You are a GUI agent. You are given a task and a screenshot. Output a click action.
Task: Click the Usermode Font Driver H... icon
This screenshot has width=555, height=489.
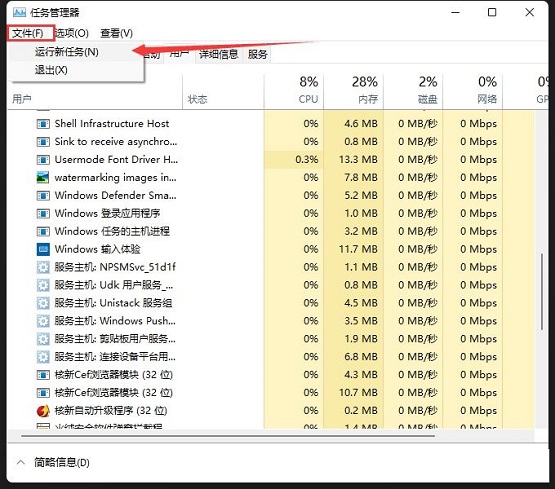[43, 160]
